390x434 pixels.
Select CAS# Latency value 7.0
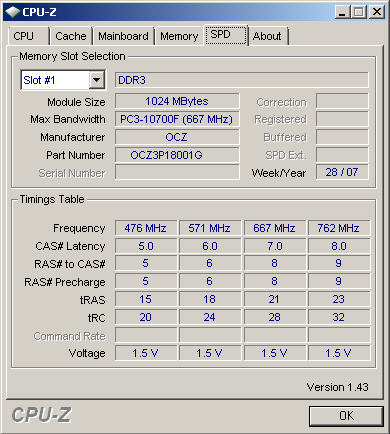click(274, 246)
